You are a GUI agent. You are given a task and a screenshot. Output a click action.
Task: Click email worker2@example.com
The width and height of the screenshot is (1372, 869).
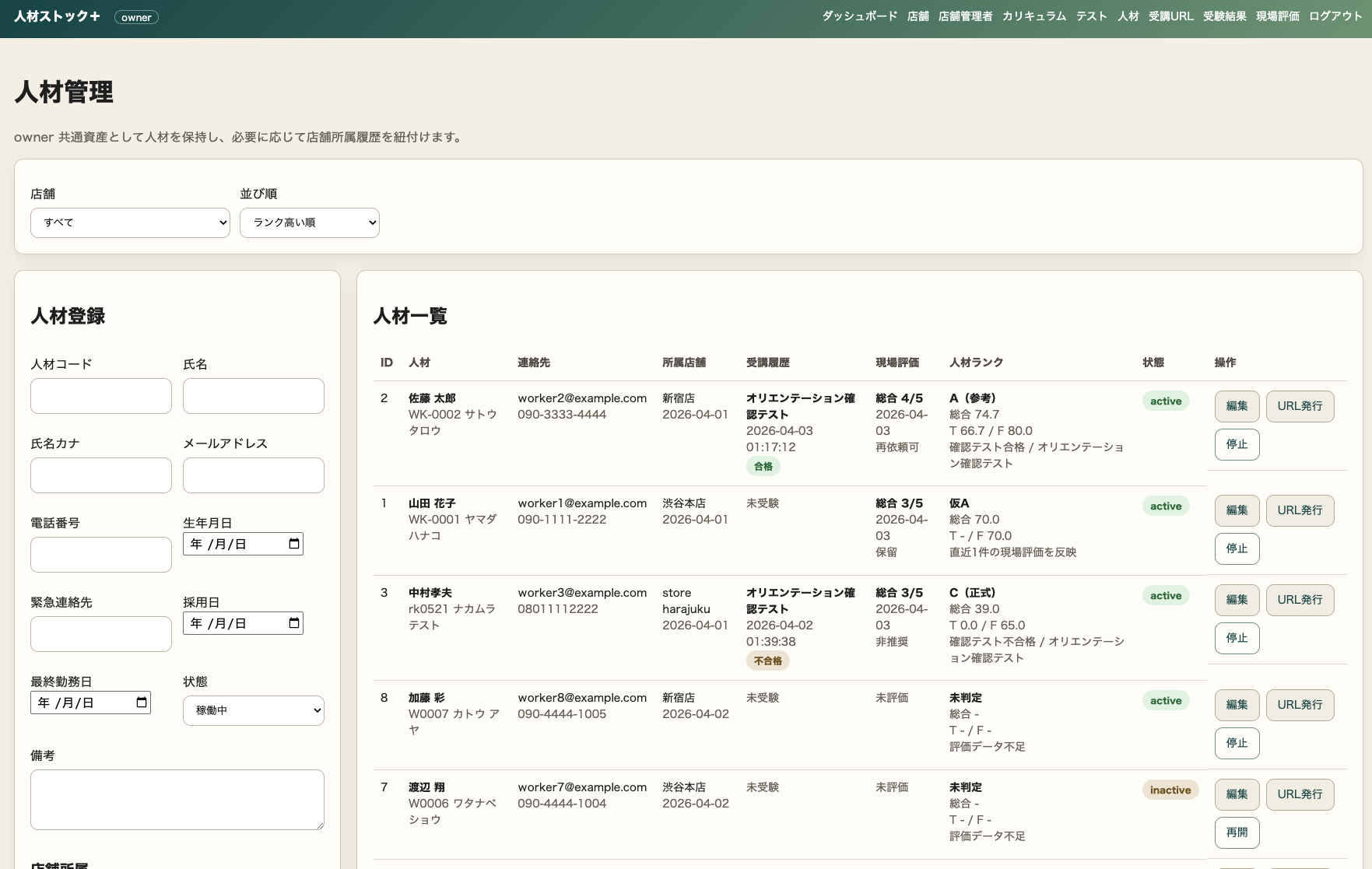point(582,398)
